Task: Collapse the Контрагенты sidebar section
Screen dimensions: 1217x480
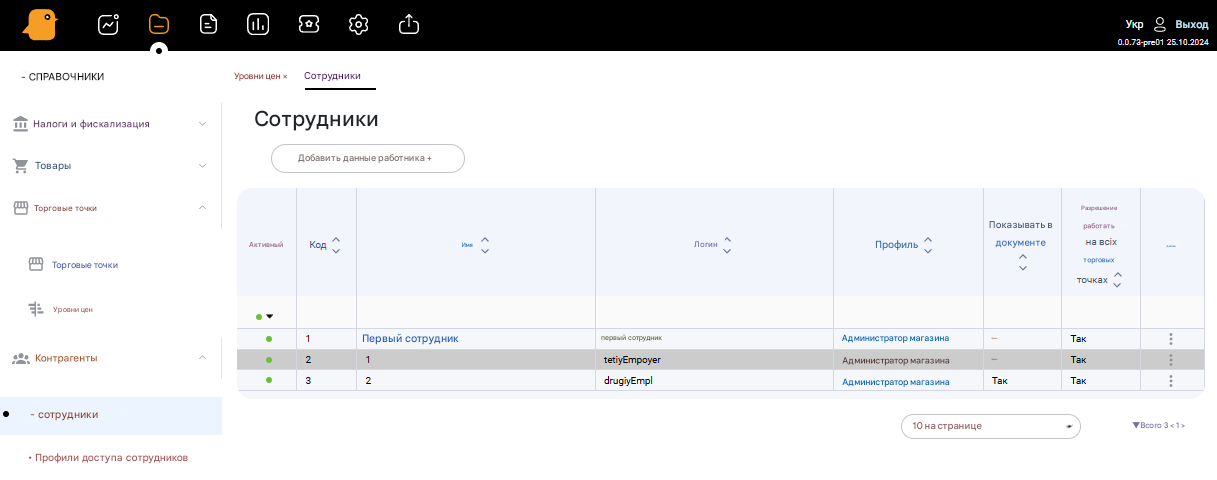Action: pos(202,357)
